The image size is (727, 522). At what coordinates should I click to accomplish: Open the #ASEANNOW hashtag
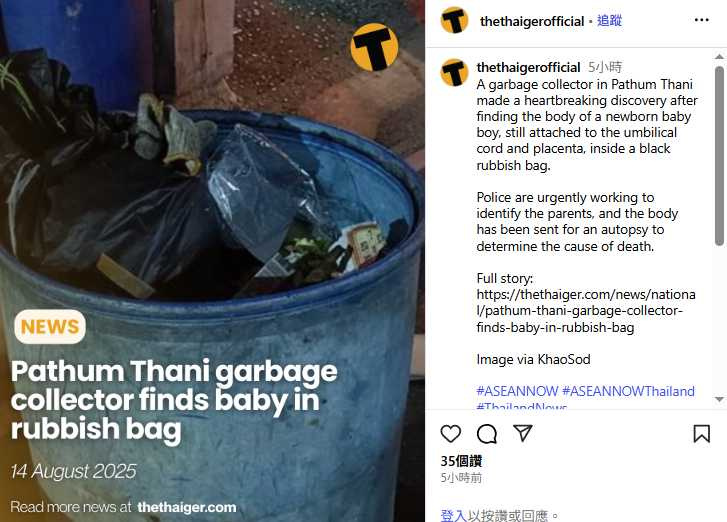click(517, 391)
